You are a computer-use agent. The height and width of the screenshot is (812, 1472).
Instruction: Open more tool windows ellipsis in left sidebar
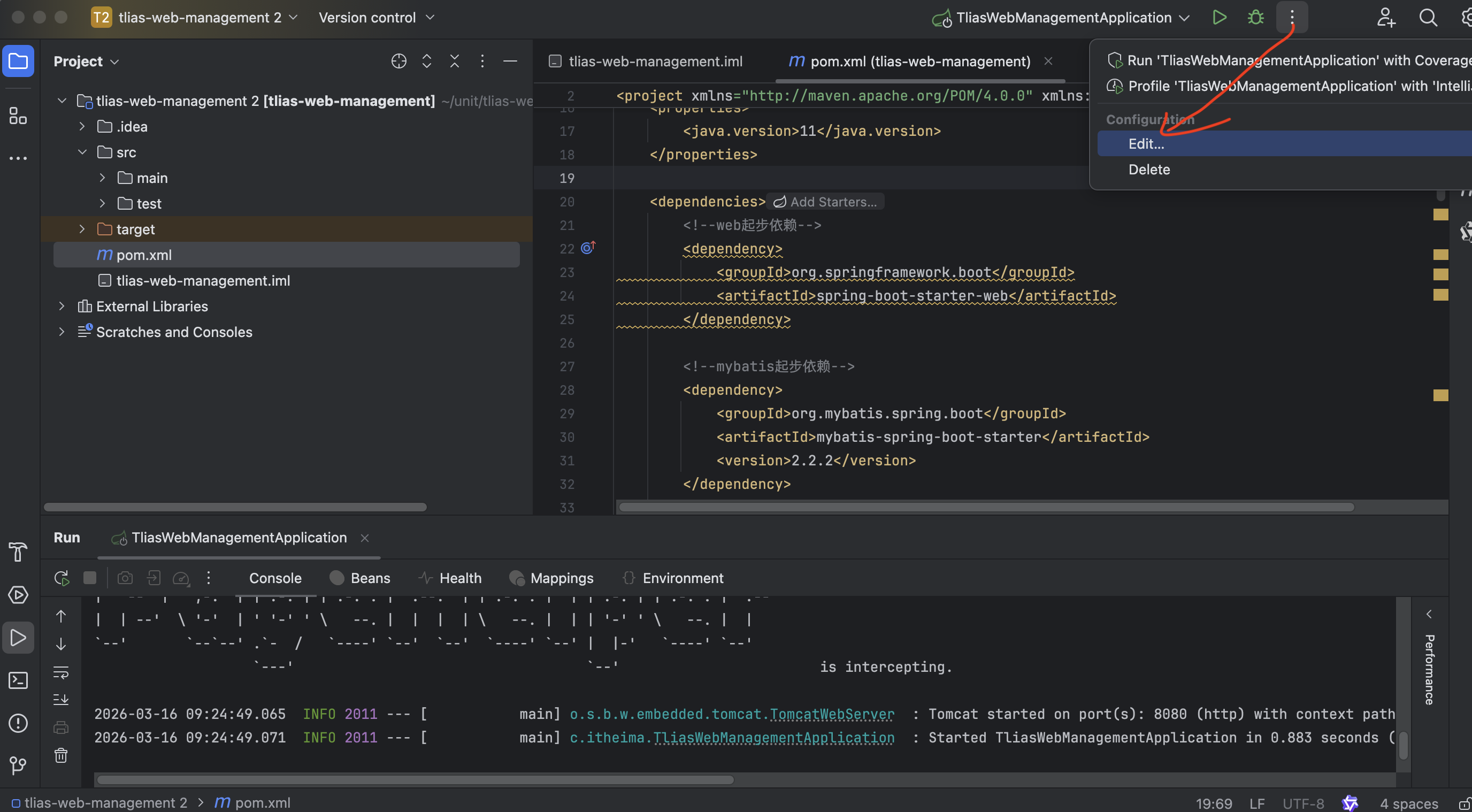point(18,158)
